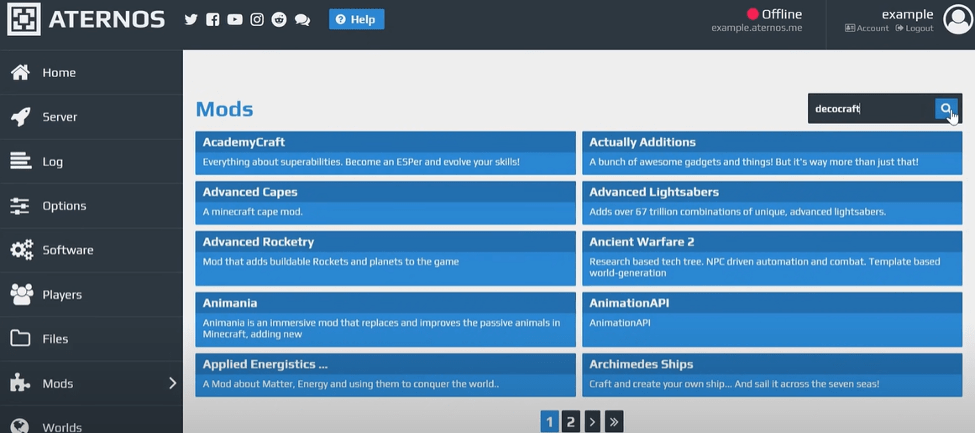Open the Facebook icon in header

[x=212, y=20]
